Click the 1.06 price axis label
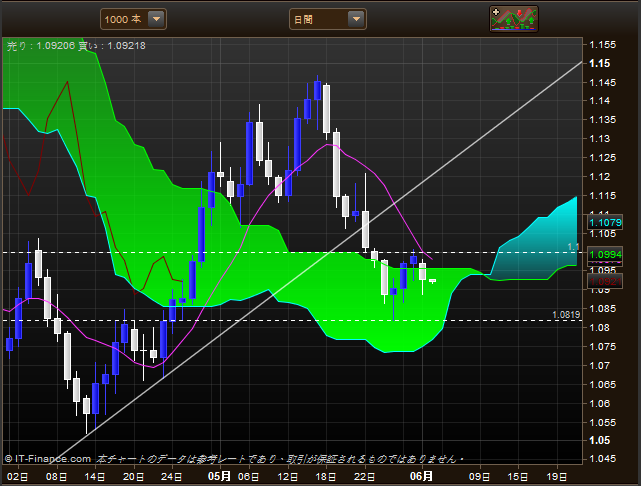Image resolution: width=641 pixels, height=486 pixels. pyautogui.click(x=600, y=403)
